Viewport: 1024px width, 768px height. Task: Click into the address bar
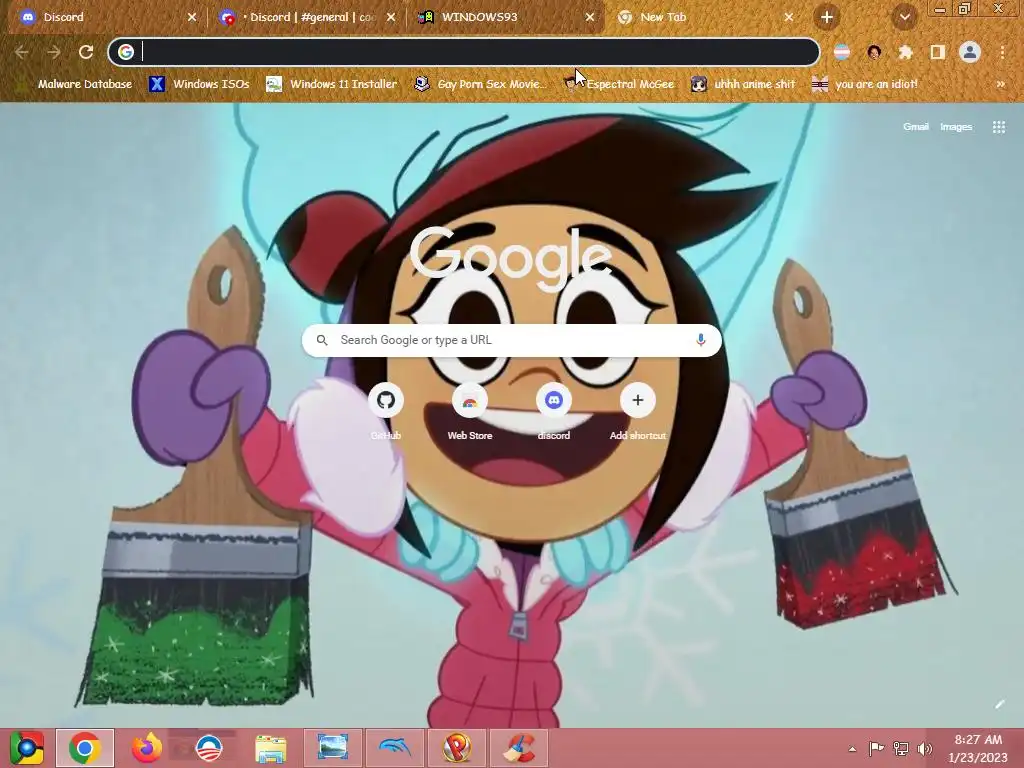coord(464,52)
